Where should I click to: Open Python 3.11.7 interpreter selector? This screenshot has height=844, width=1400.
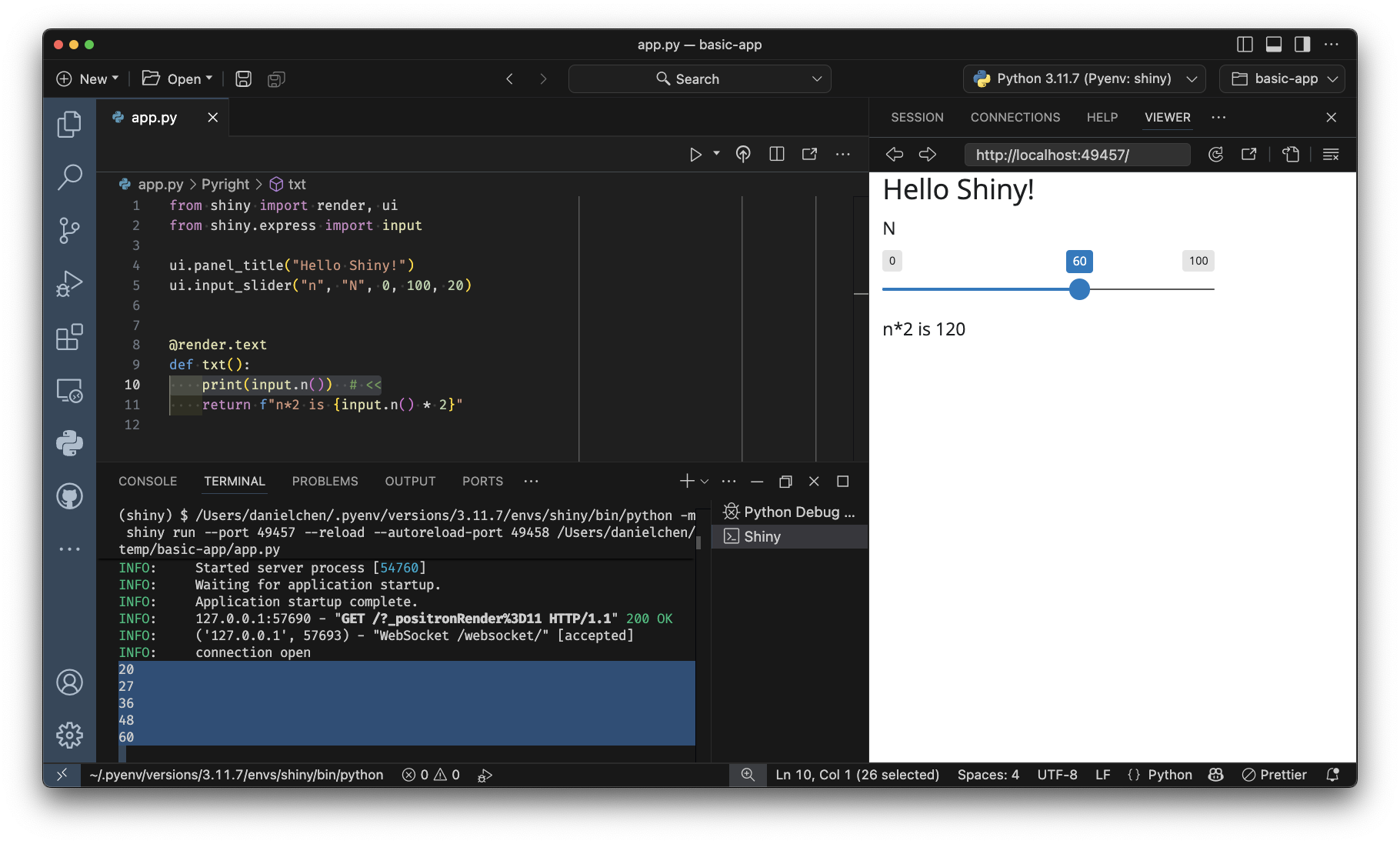coord(1085,78)
